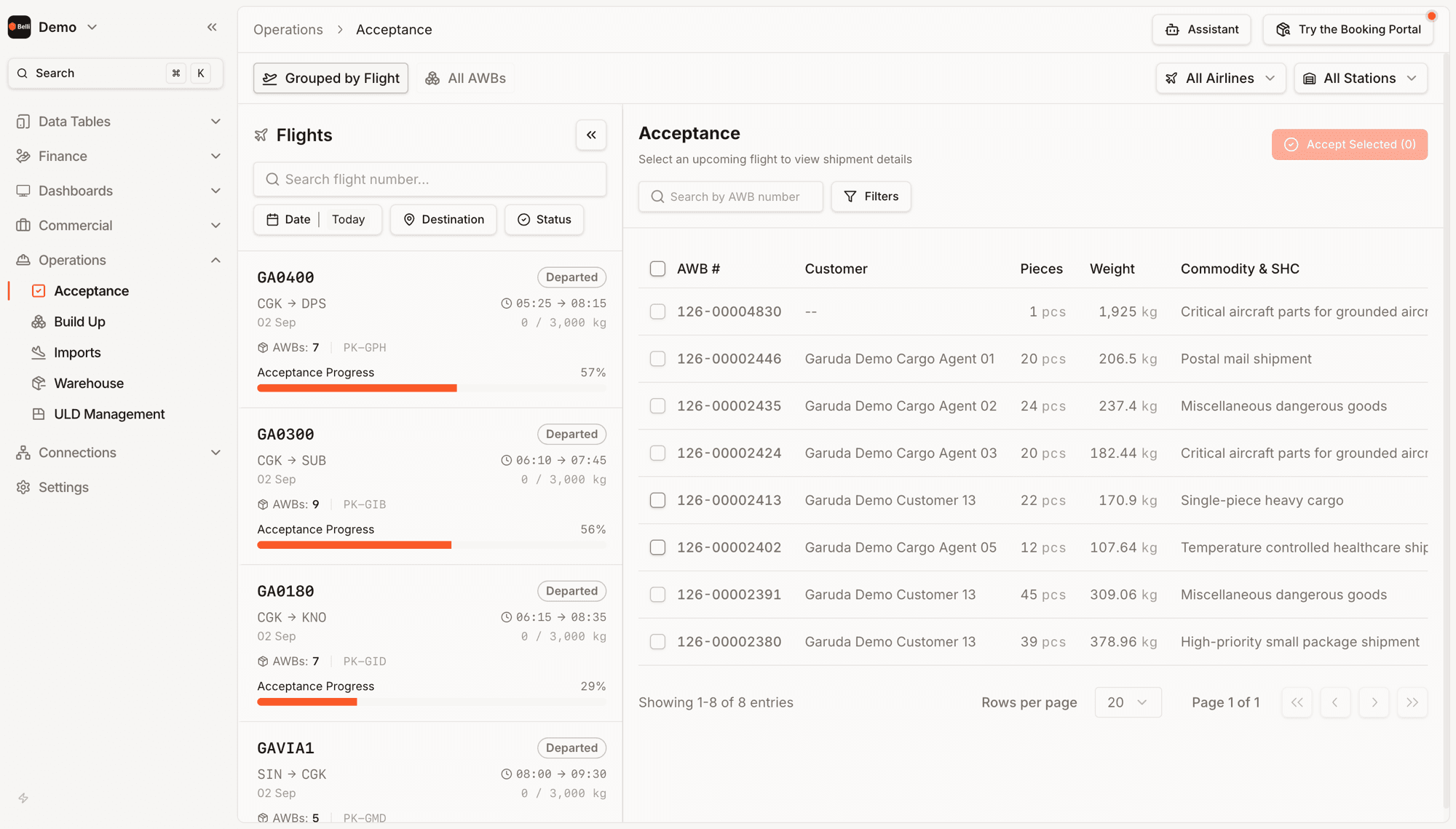
Task: Open the Filters button
Action: point(871,197)
